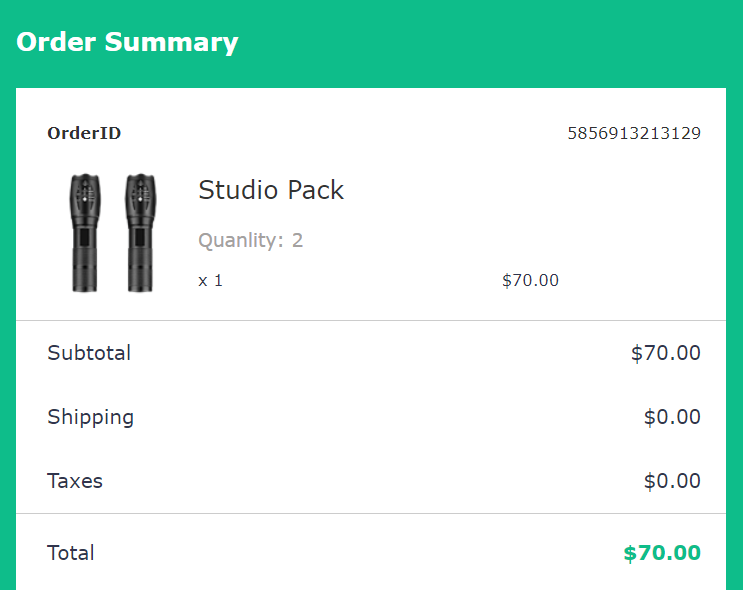Click the Total label
Screen dimensions: 743x590
pos(71,553)
